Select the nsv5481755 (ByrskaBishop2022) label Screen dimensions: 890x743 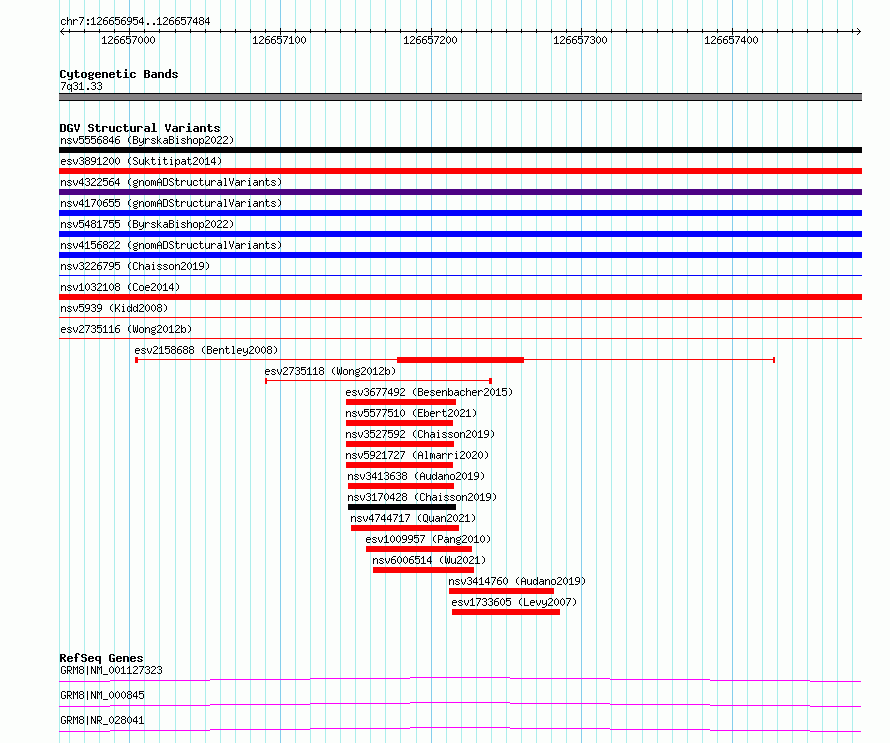click(147, 224)
